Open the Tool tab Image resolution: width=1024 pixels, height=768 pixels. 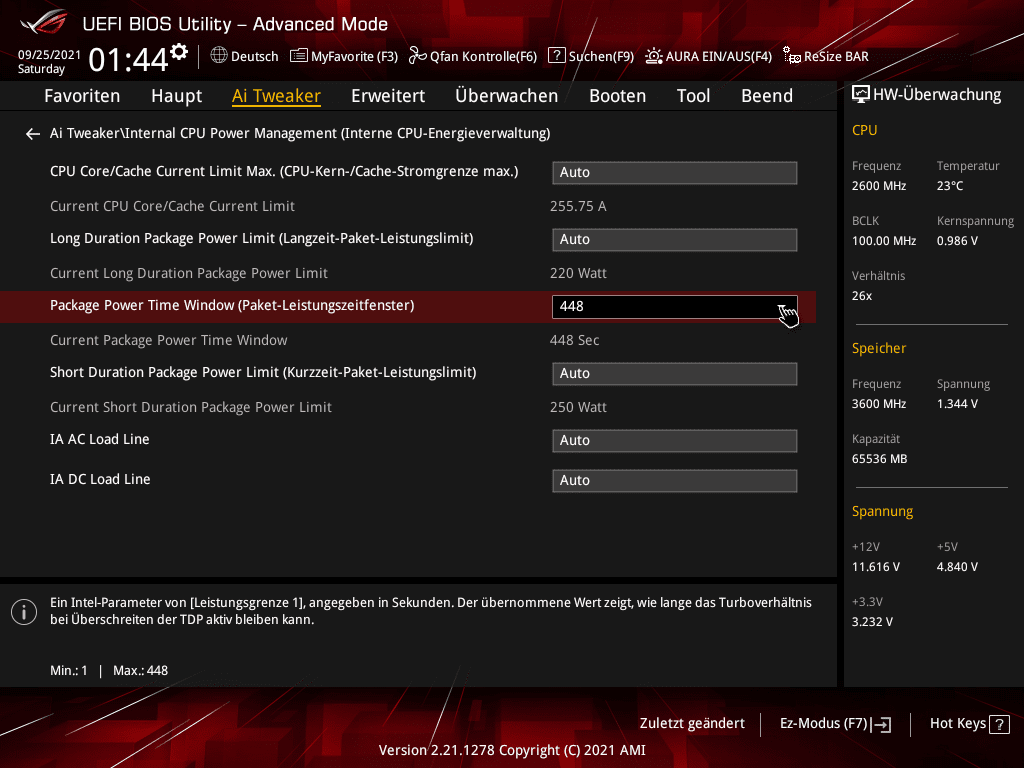(x=693, y=96)
